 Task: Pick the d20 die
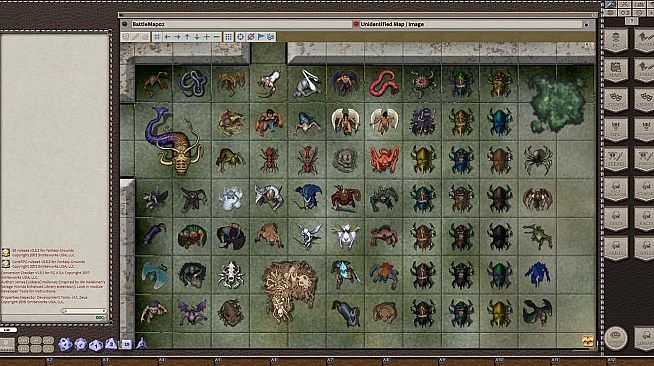tap(65, 344)
